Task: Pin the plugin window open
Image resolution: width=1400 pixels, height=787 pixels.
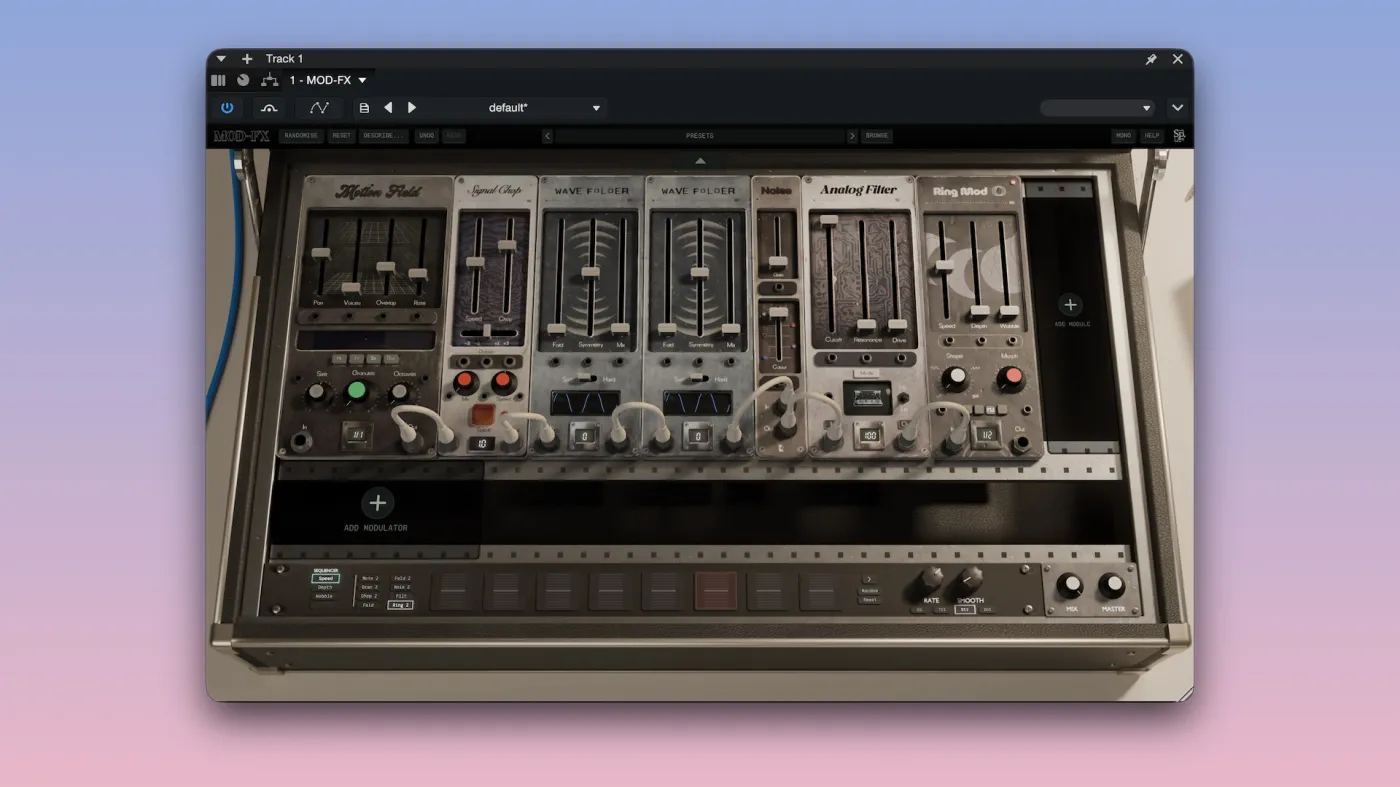Action: click(1151, 59)
